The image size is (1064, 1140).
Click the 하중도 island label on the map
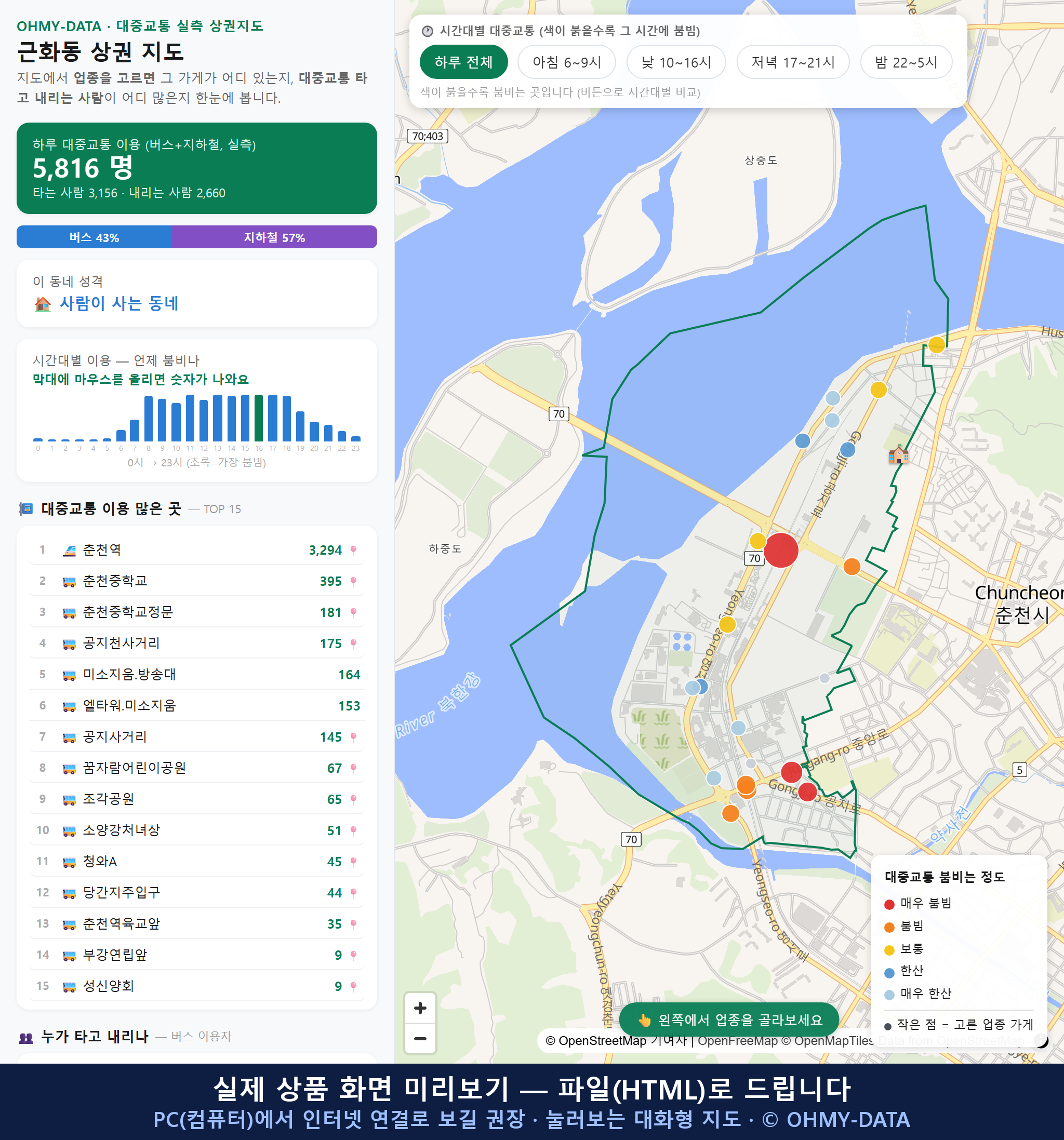coord(445,549)
